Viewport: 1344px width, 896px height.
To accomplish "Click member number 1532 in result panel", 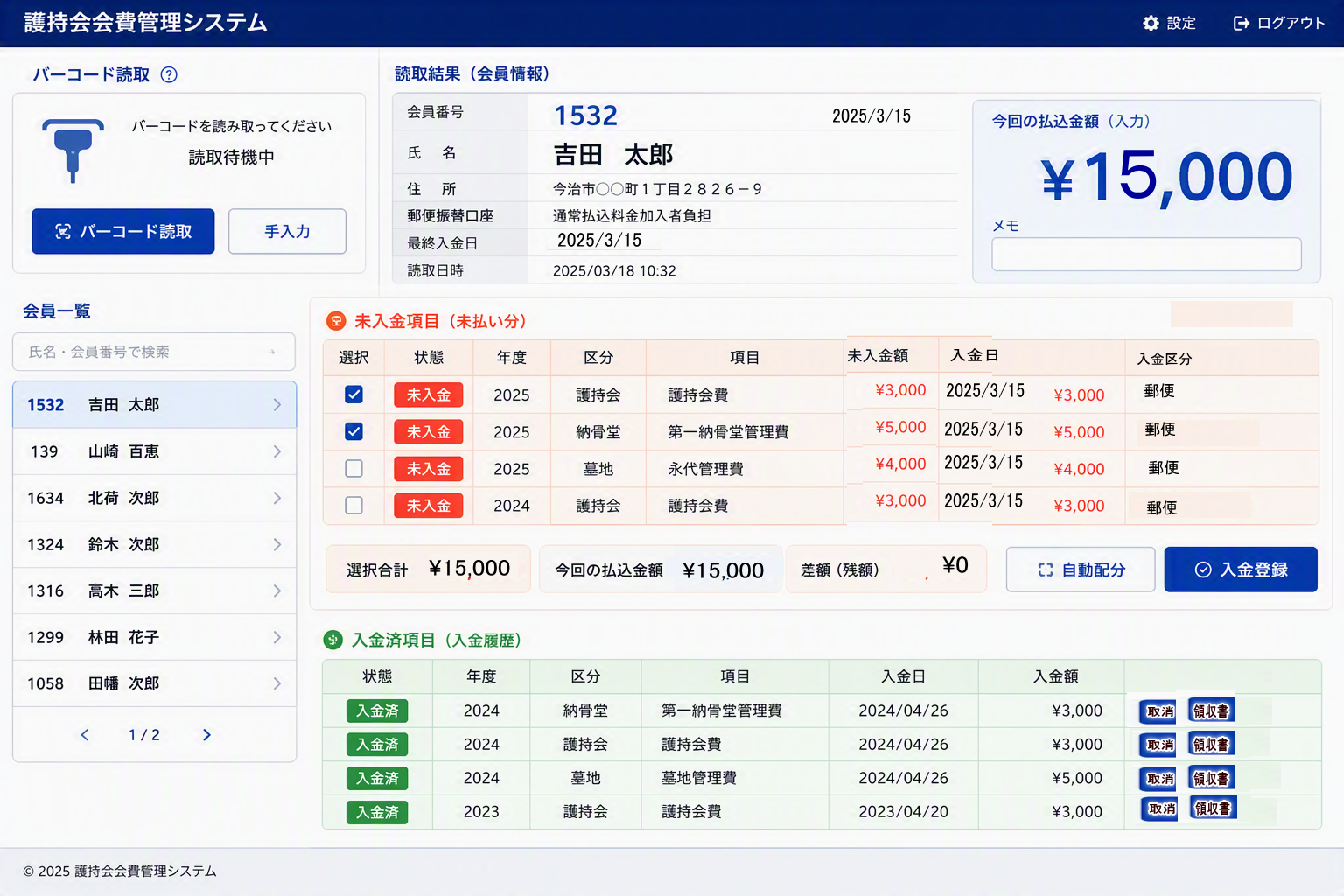I will click(585, 115).
